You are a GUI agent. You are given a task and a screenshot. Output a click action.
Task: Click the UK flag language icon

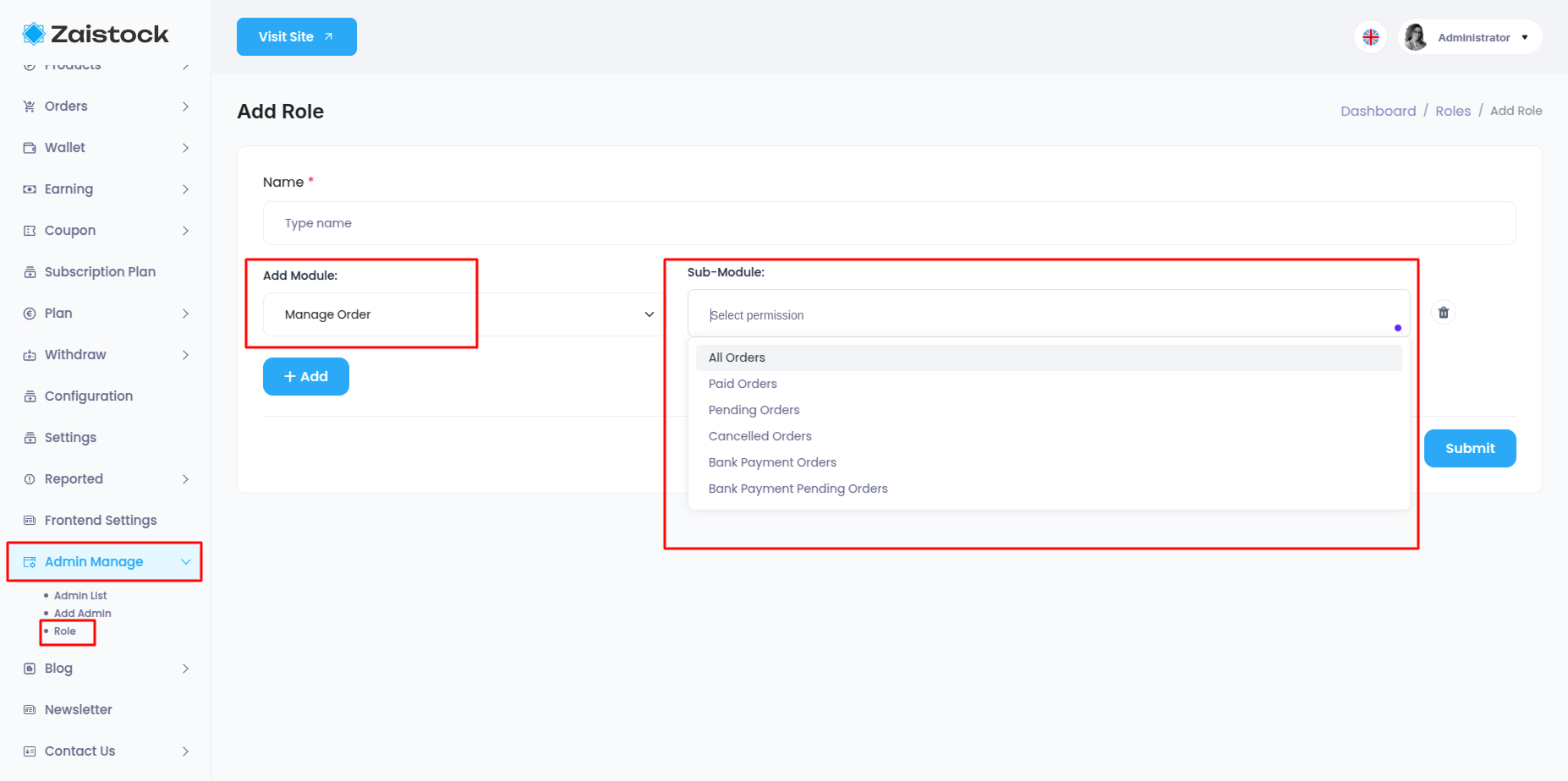click(1371, 37)
